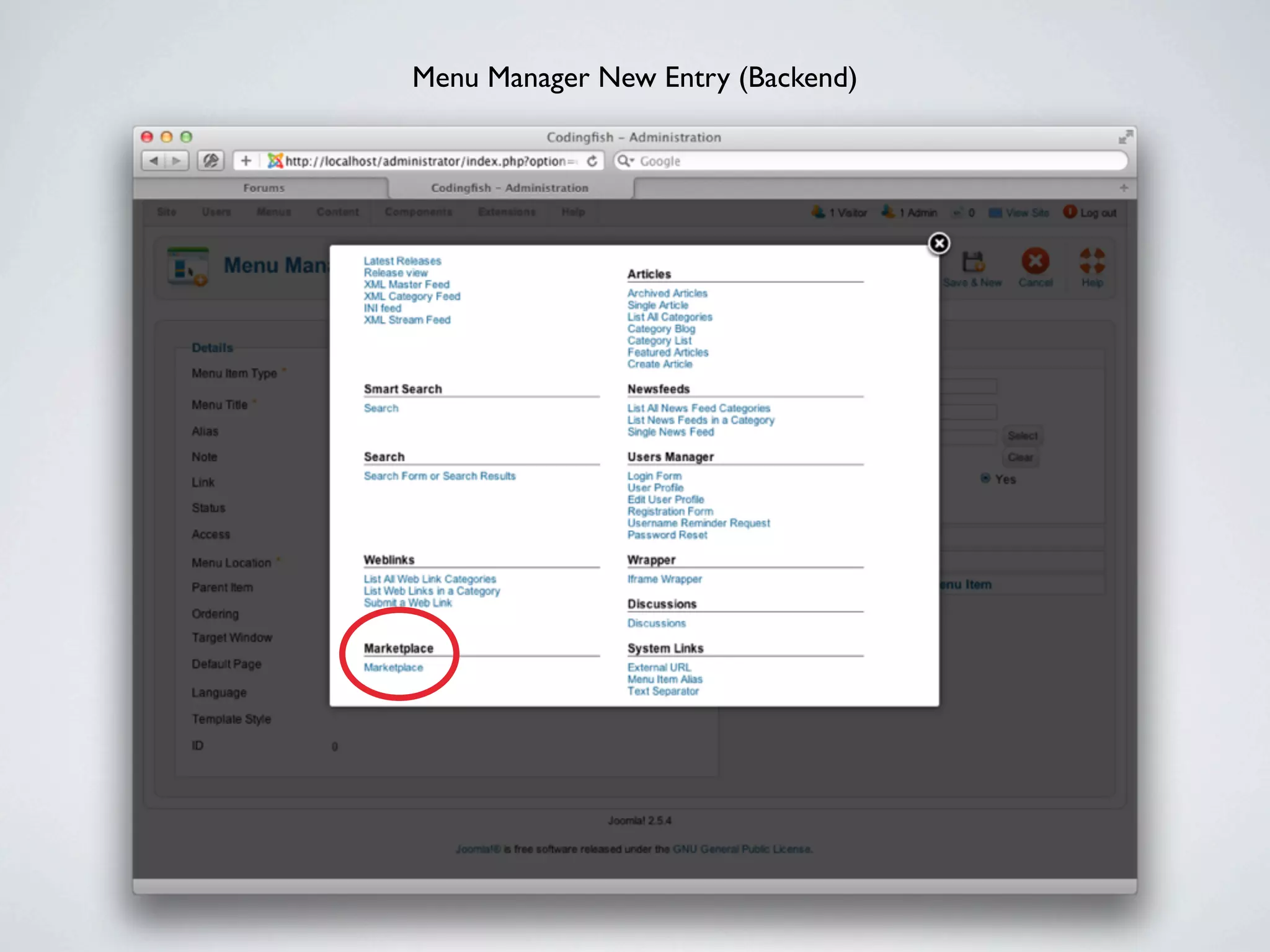The image size is (1270, 952).
Task: Select Registration Form type
Action: click(670, 511)
